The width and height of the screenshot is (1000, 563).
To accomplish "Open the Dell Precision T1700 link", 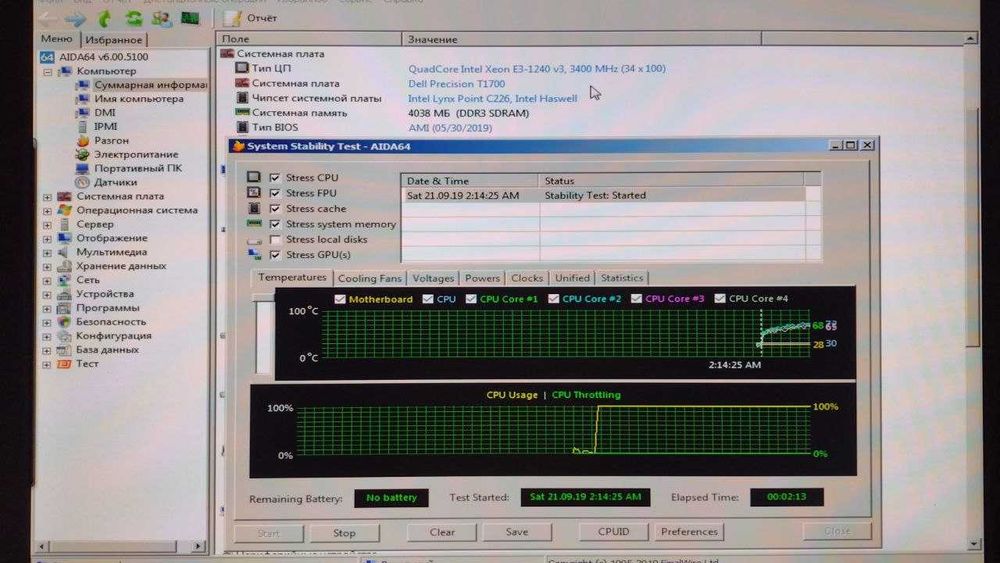I will coord(457,84).
